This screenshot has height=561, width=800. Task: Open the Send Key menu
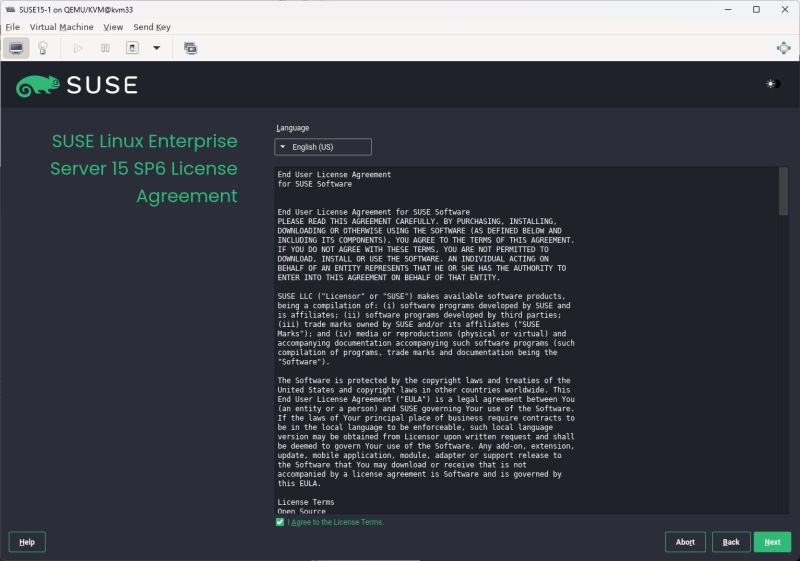pos(152,27)
